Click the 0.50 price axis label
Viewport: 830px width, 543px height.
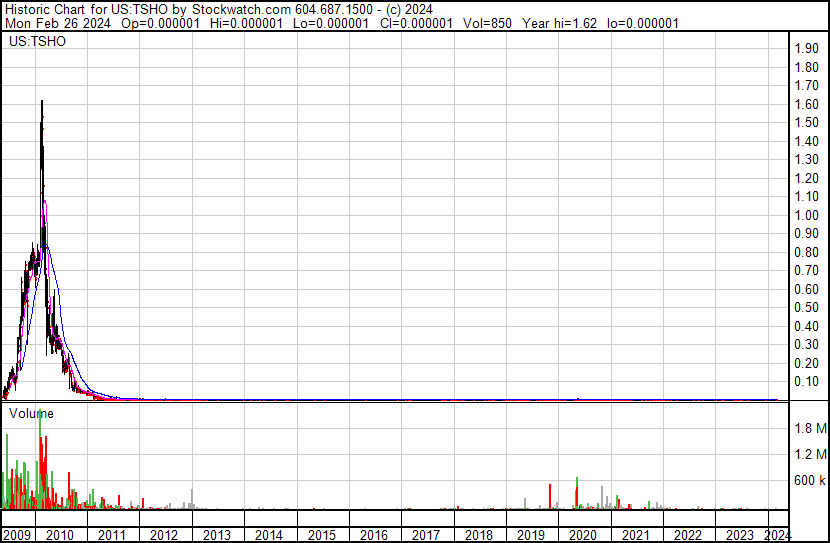pyautogui.click(x=807, y=307)
